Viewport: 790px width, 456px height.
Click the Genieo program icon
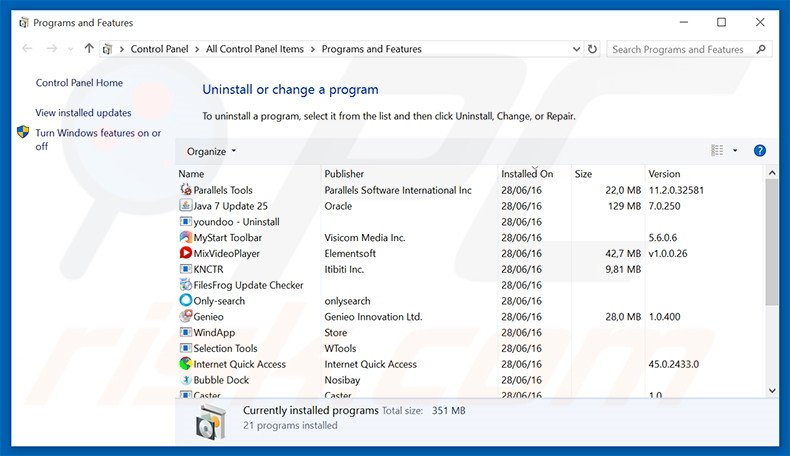click(186, 316)
